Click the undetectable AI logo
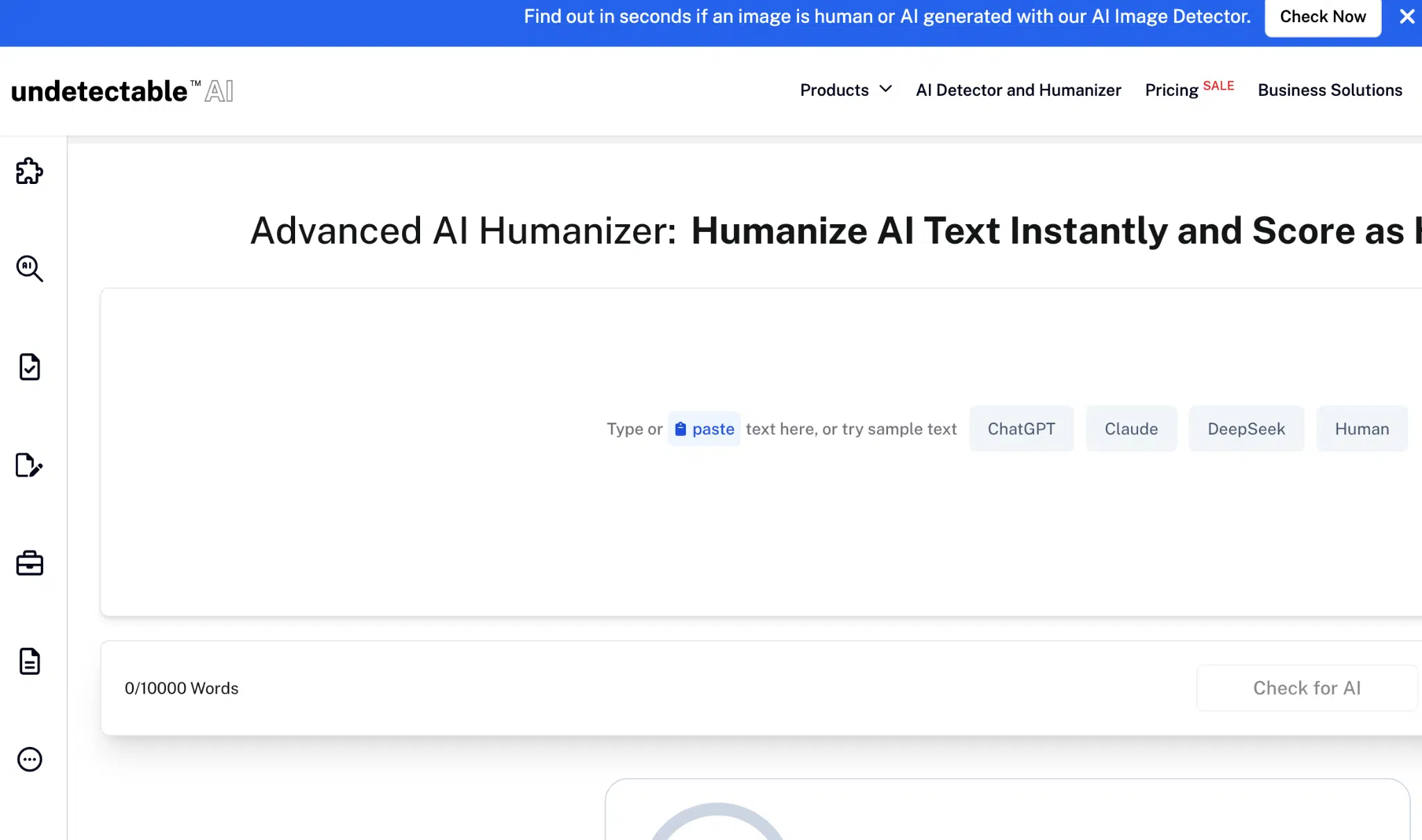 pyautogui.click(x=121, y=90)
